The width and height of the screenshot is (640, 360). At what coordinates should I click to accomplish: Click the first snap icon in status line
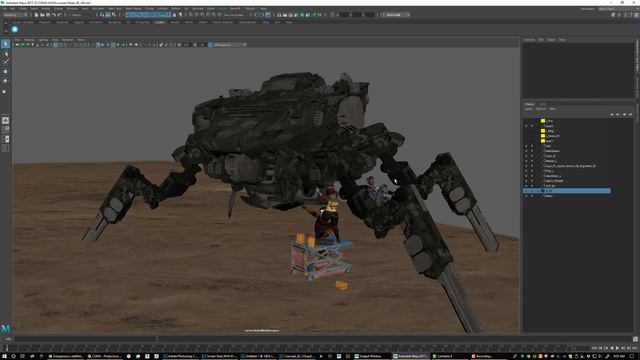coord(191,15)
